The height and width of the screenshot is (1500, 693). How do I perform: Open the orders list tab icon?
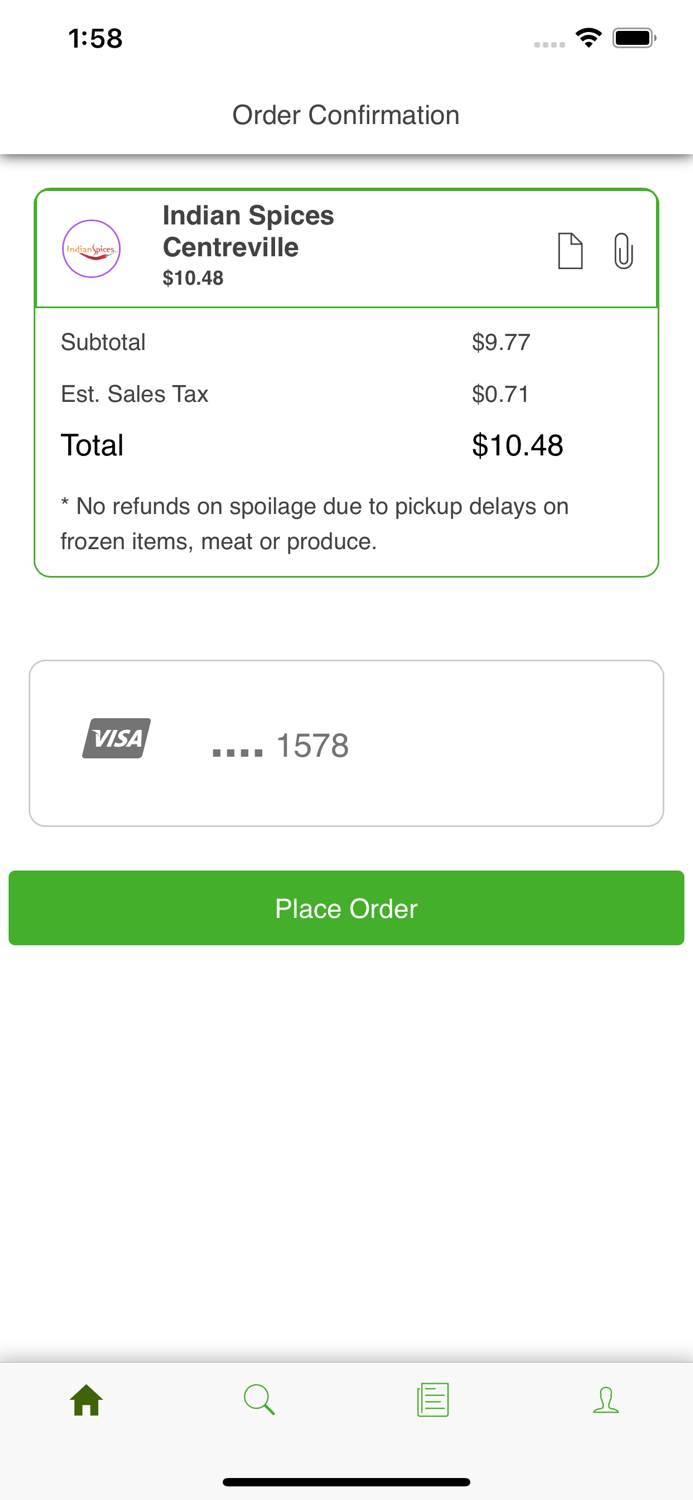pos(433,1400)
